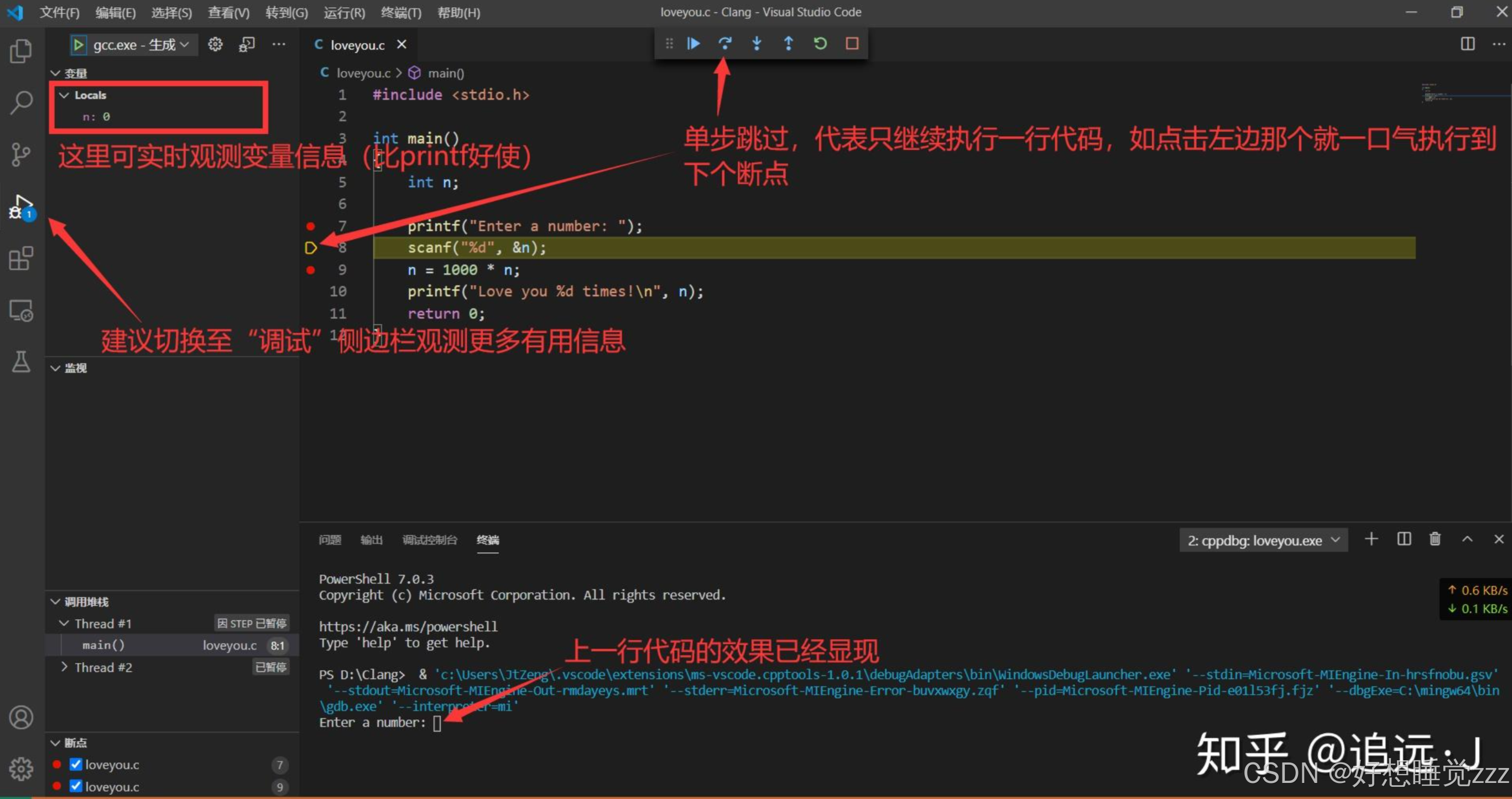Remove the breakpoint dot on line 9

310,270
